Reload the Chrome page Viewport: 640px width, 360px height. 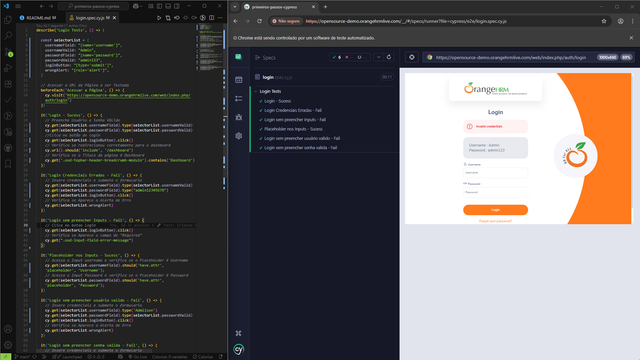pyautogui.click(x=259, y=21)
